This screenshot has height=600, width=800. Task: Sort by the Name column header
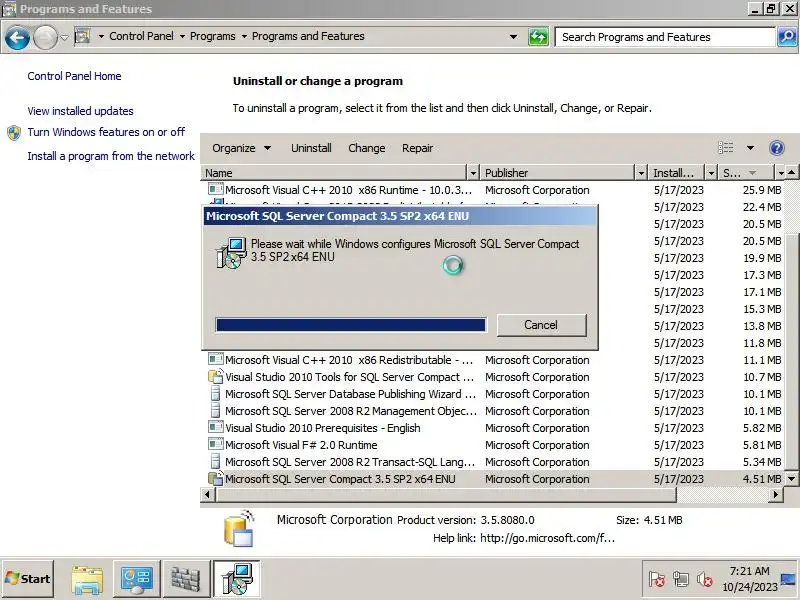(334, 173)
